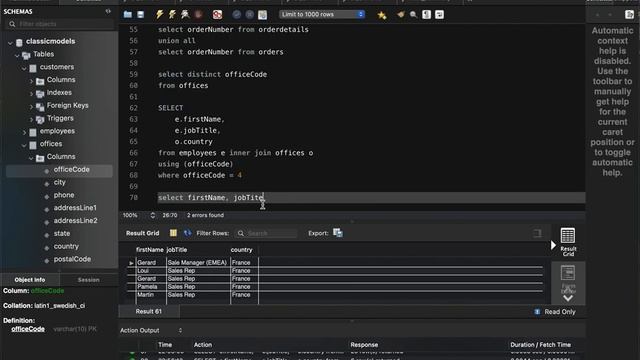The height and width of the screenshot is (360, 640).
Task: Beautify query with the broom icon
Action: point(401,15)
